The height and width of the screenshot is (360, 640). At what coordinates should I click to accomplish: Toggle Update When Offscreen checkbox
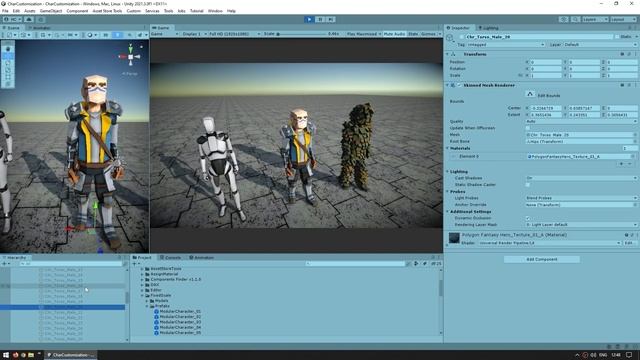tap(528, 128)
